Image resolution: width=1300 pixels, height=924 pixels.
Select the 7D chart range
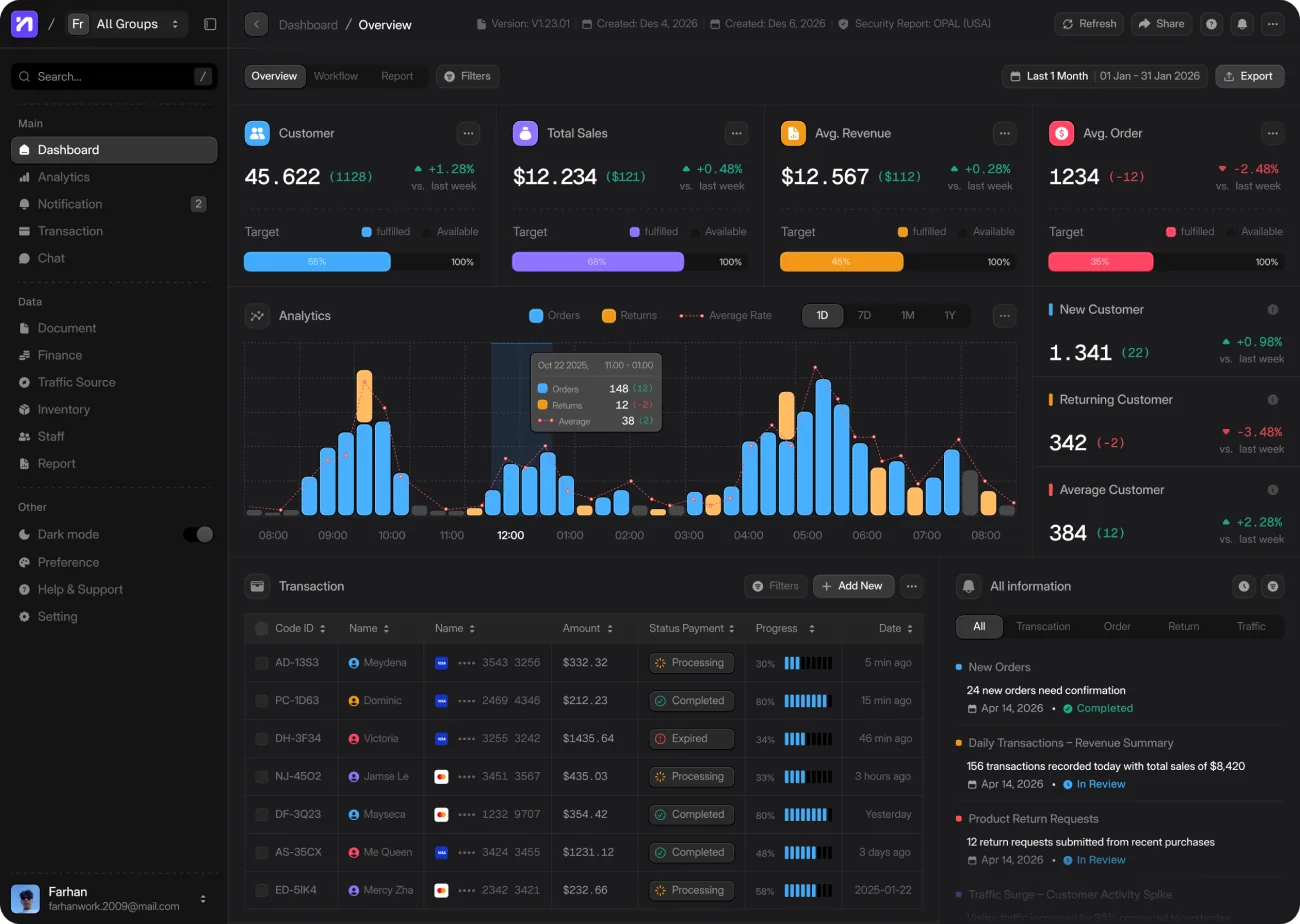point(864,316)
